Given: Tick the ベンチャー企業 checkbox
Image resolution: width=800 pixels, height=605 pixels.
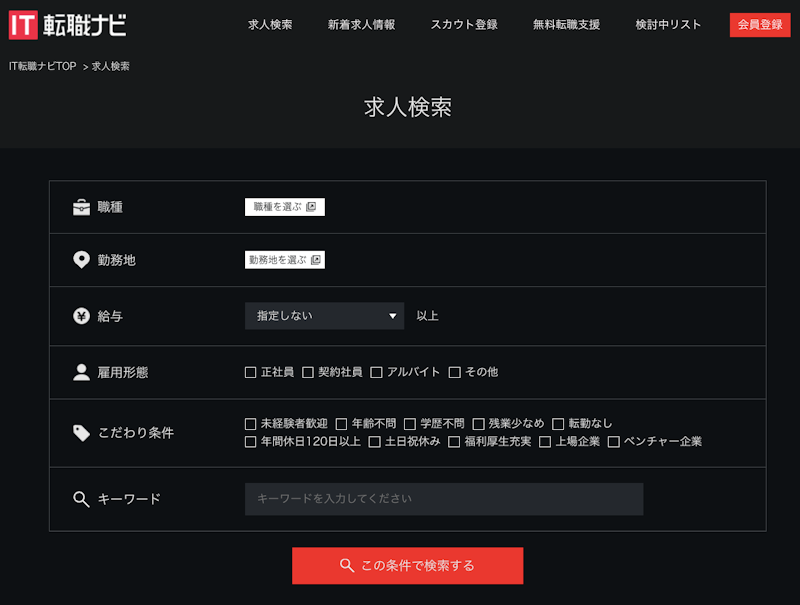Looking at the screenshot, I should (x=614, y=442).
